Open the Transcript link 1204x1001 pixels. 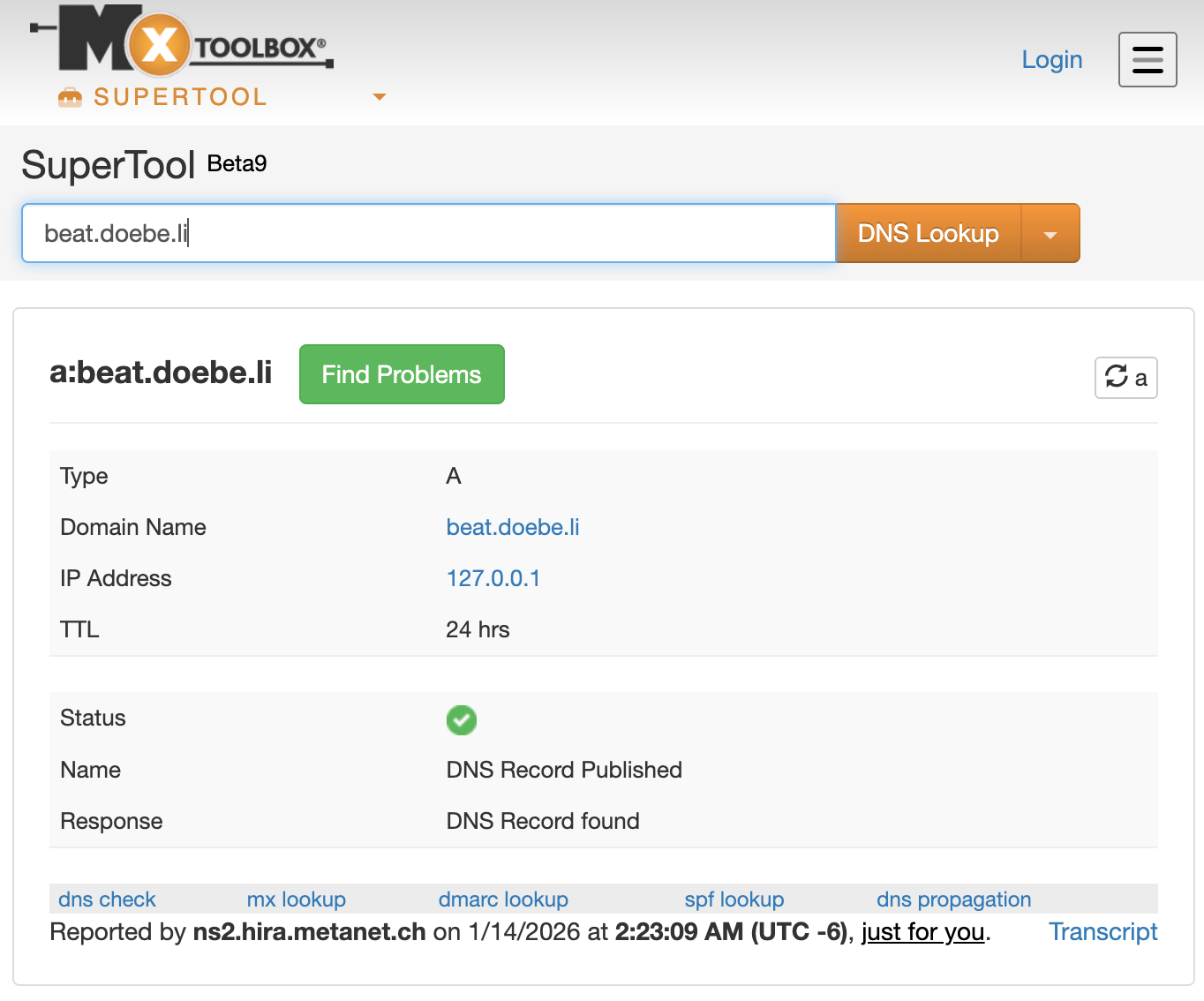point(1102,931)
